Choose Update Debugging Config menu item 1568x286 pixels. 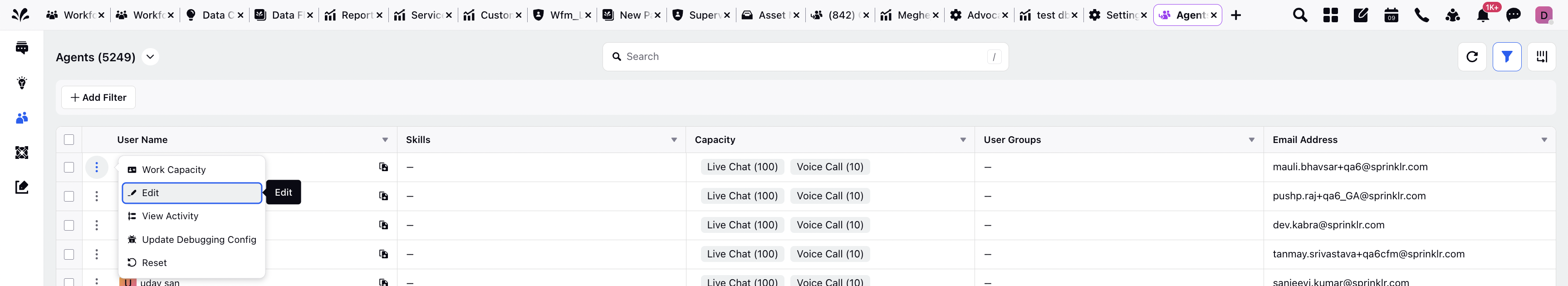click(198, 240)
